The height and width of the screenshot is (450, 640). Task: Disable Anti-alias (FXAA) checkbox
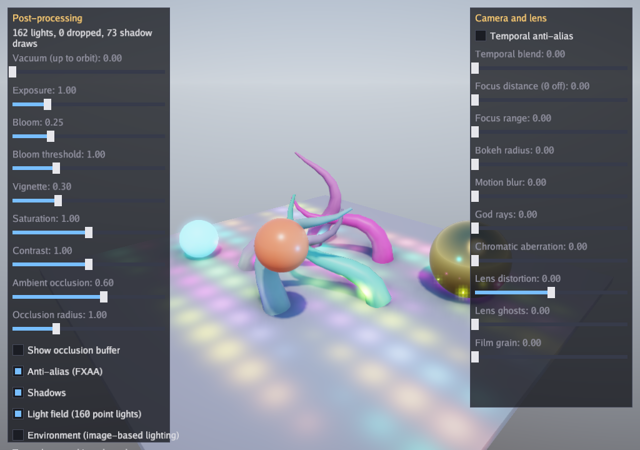pos(18,371)
